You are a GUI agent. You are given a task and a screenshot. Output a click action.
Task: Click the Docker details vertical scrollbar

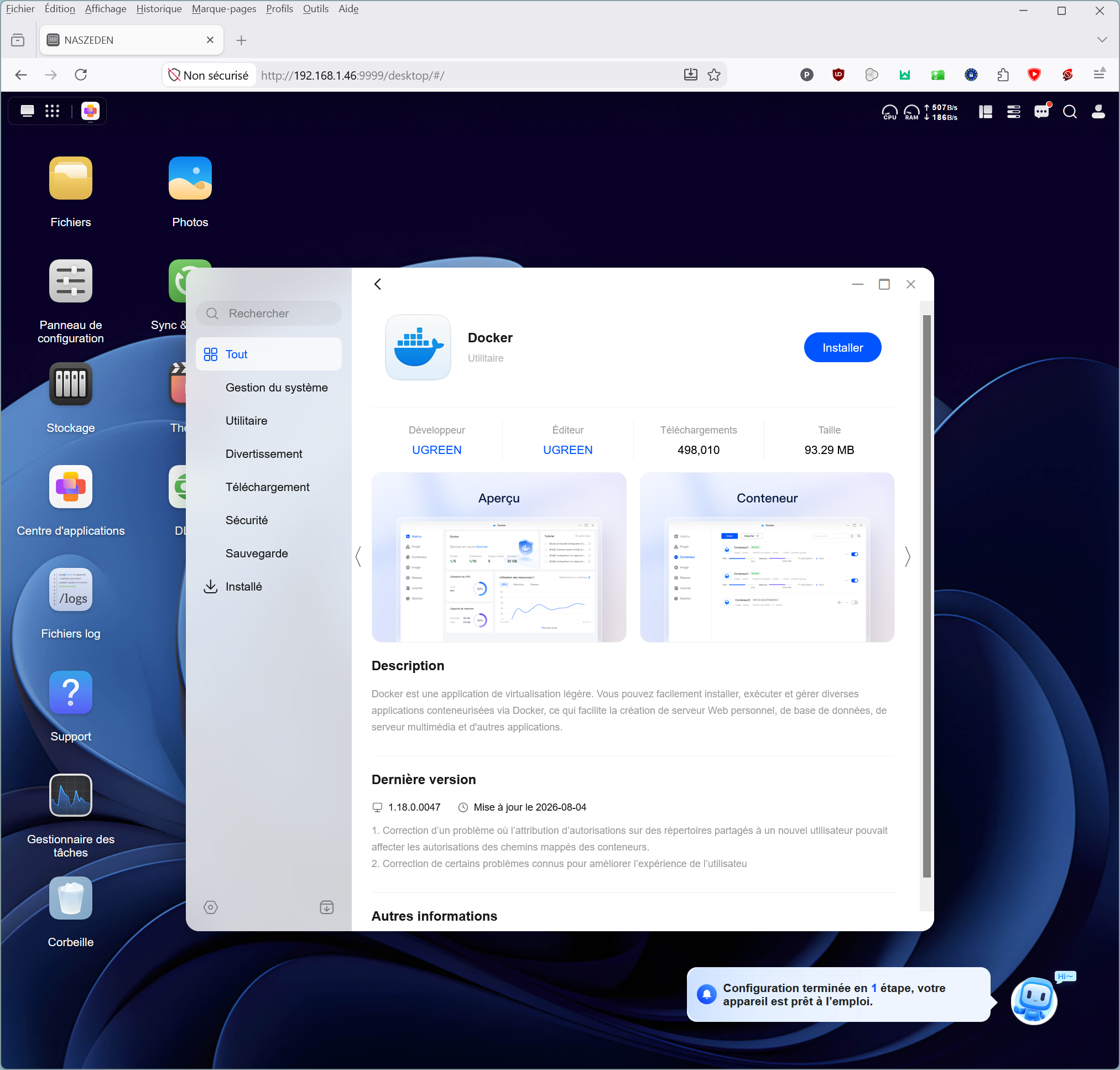[926, 596]
